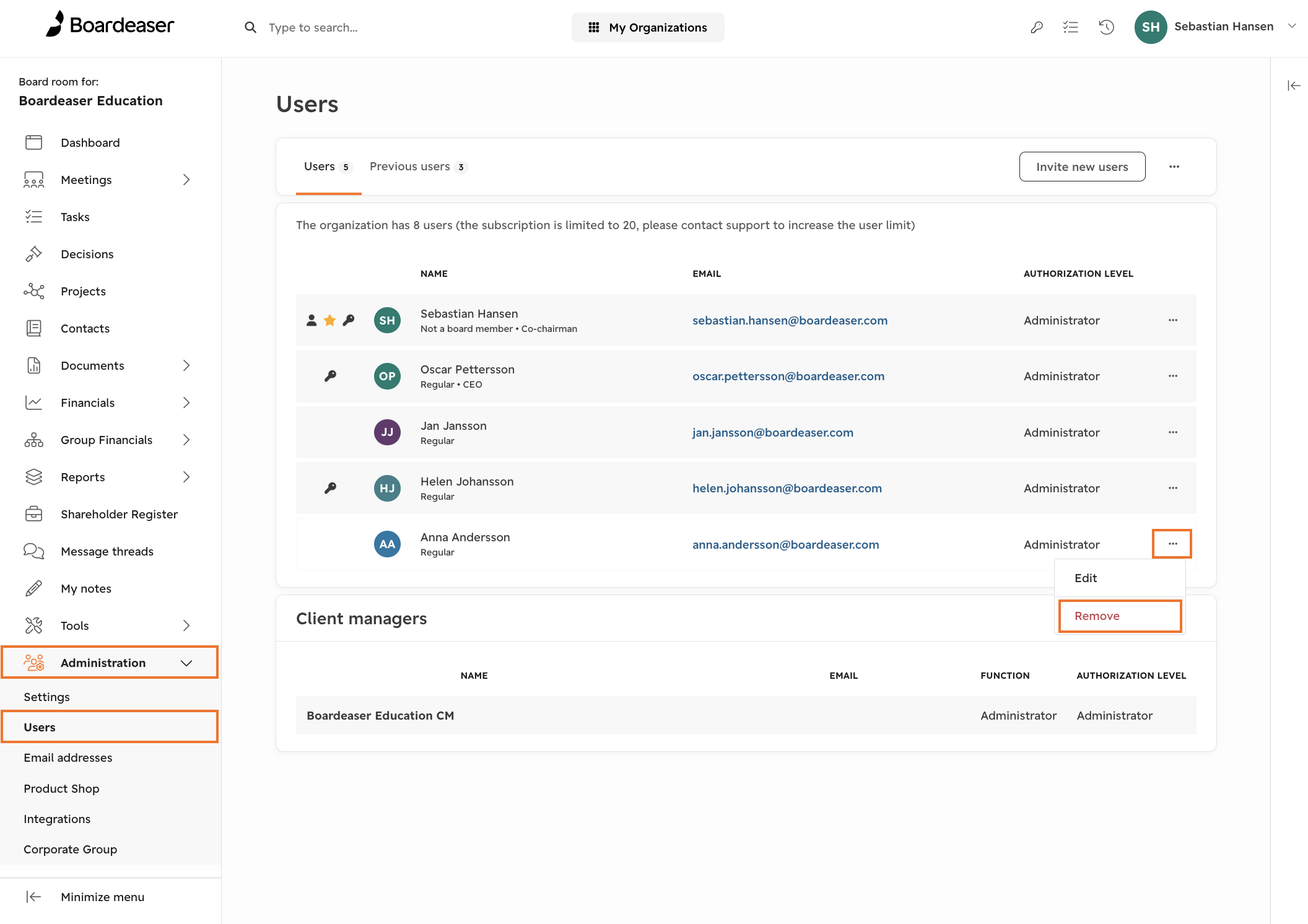
Task: Open Corporate Group under Administration
Action: tap(70, 849)
